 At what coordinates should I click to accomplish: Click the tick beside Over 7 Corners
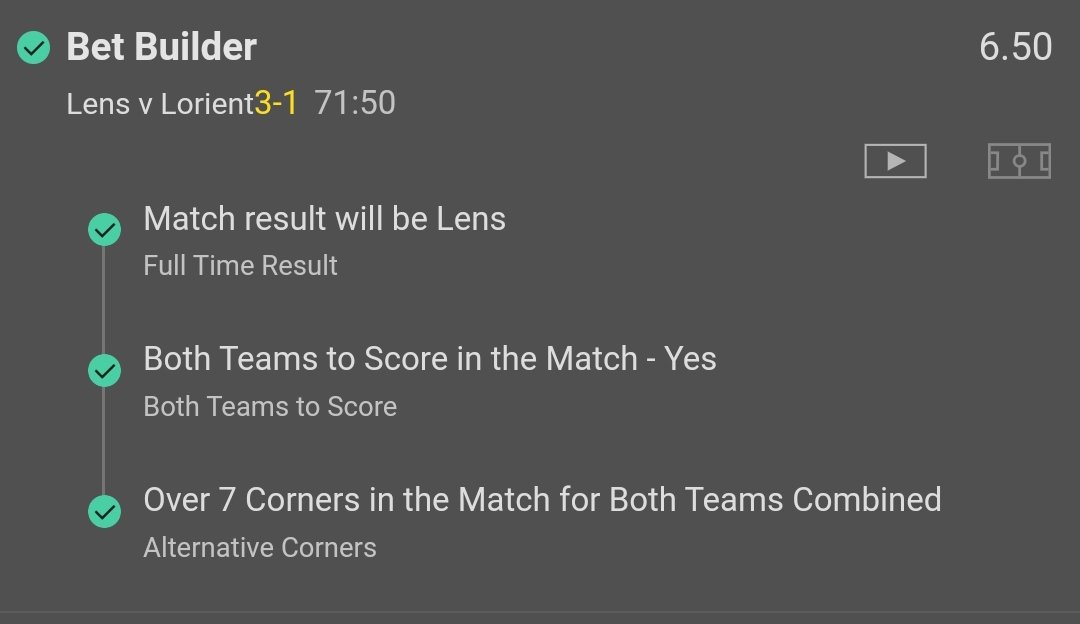(104, 512)
